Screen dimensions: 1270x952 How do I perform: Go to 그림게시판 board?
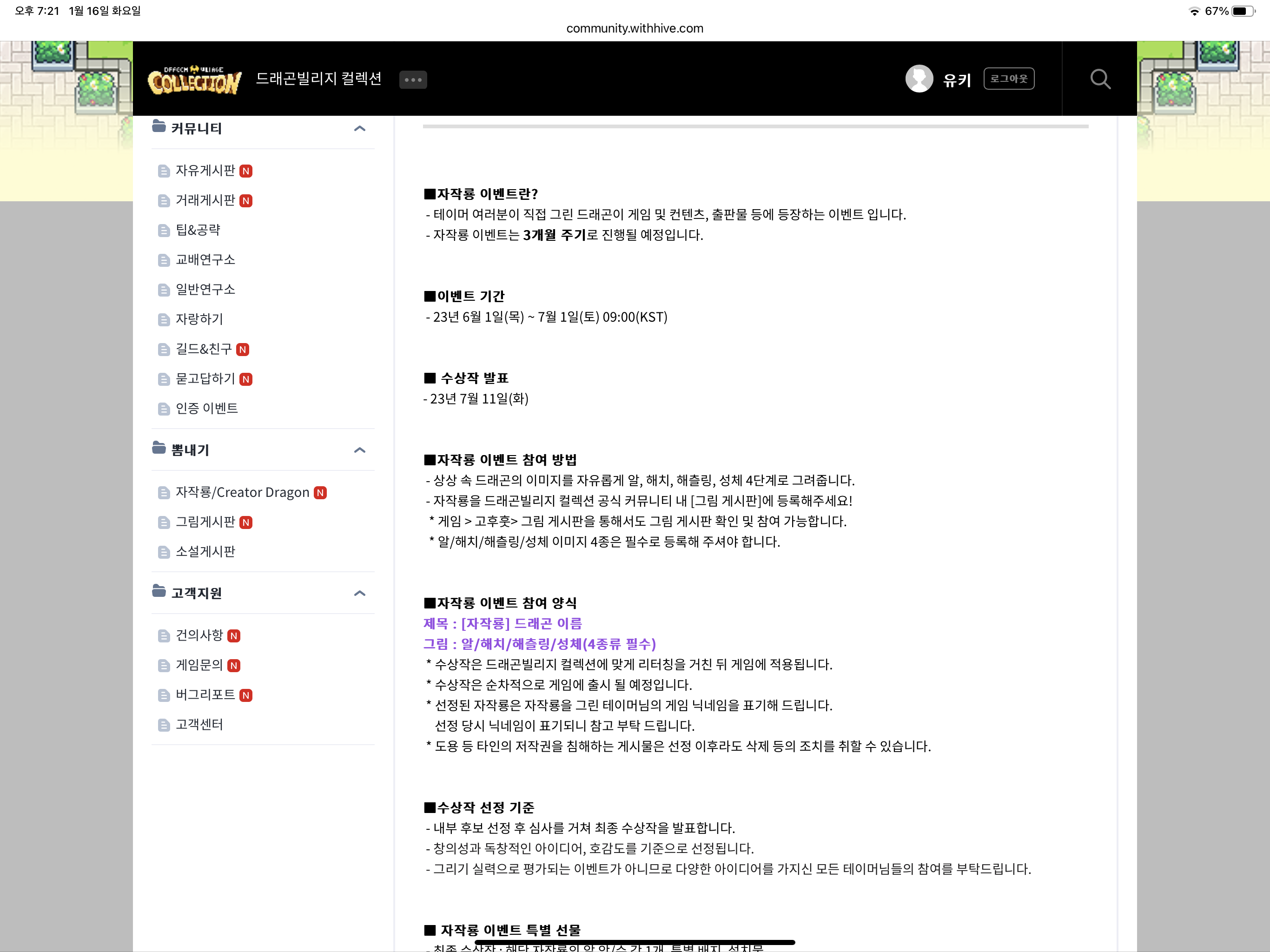pos(205,522)
